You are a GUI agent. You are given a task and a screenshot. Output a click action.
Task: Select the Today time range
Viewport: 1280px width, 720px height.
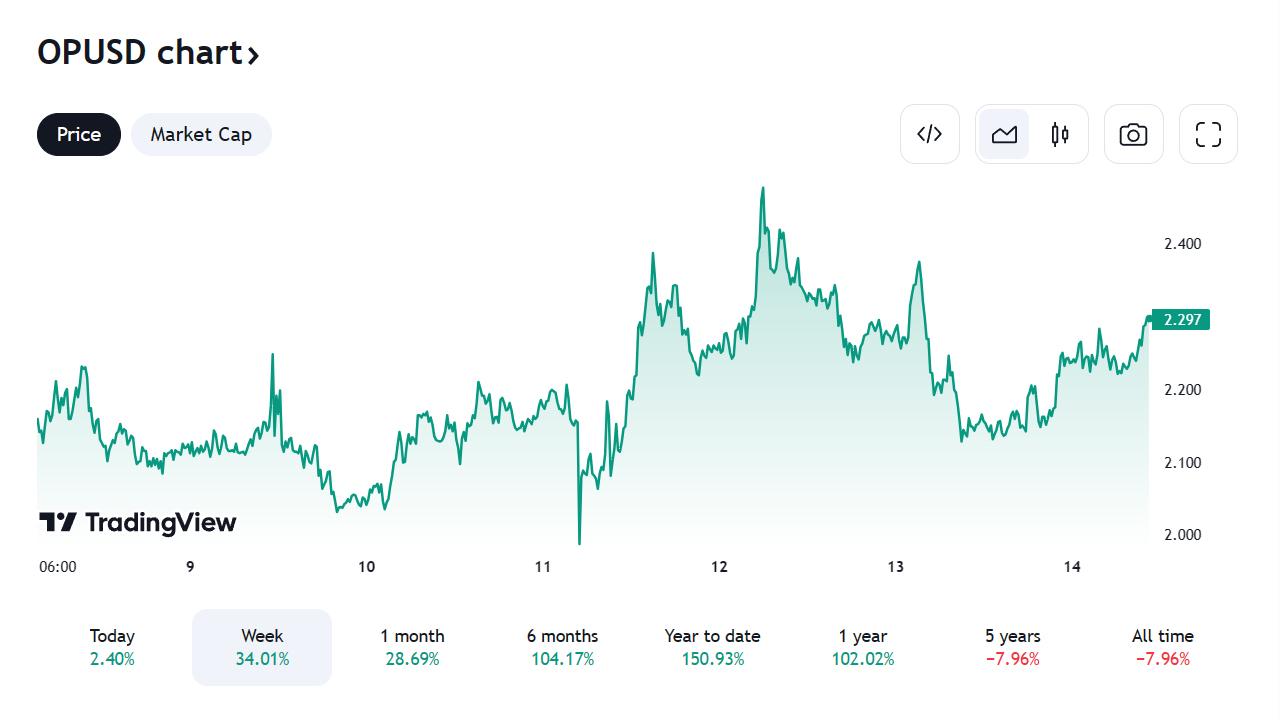coord(112,647)
